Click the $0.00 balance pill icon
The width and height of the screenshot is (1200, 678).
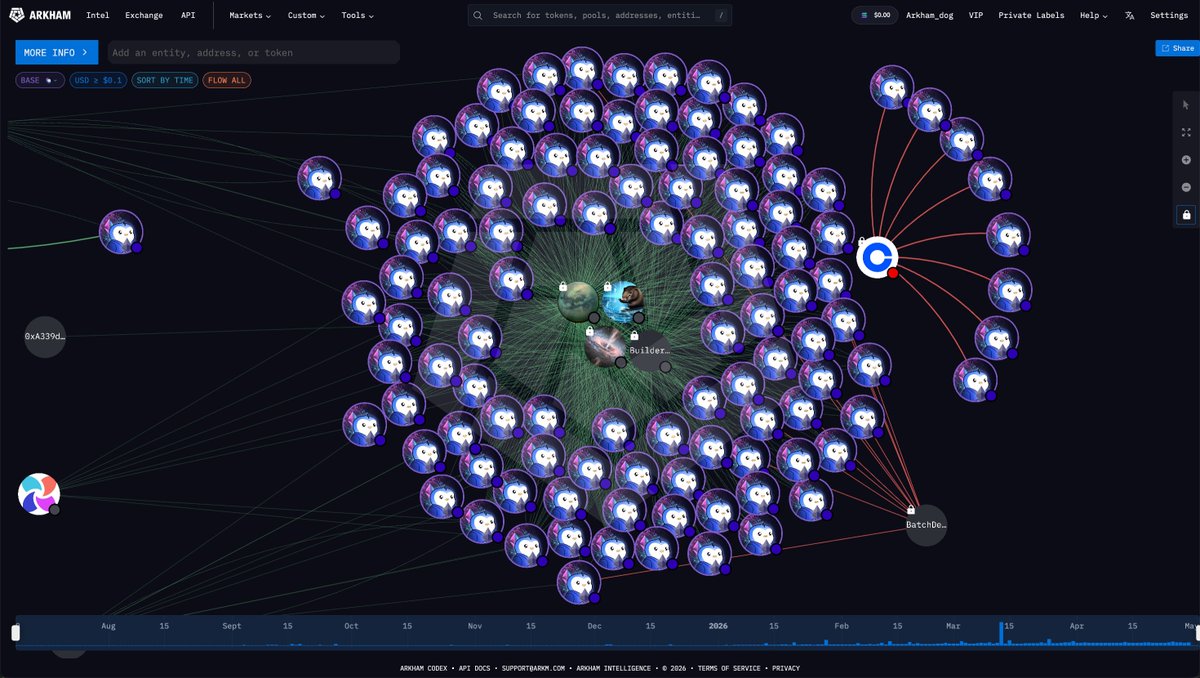click(865, 16)
